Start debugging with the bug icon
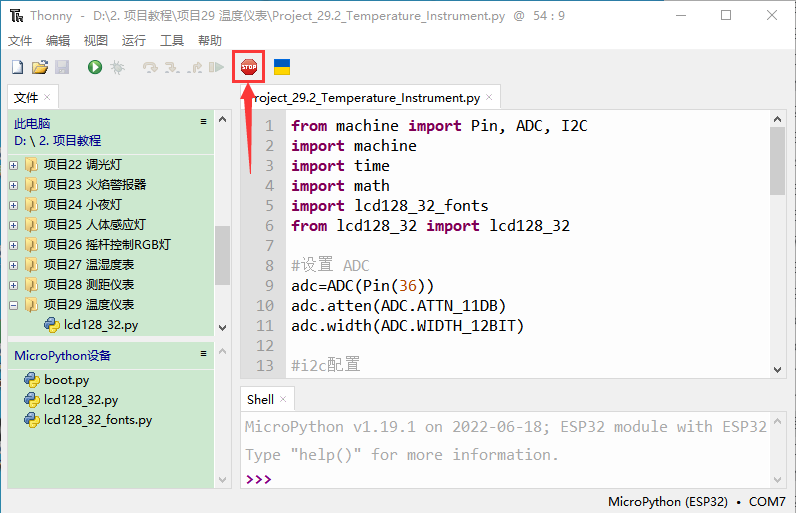Image resolution: width=796 pixels, height=513 pixels. click(117, 67)
